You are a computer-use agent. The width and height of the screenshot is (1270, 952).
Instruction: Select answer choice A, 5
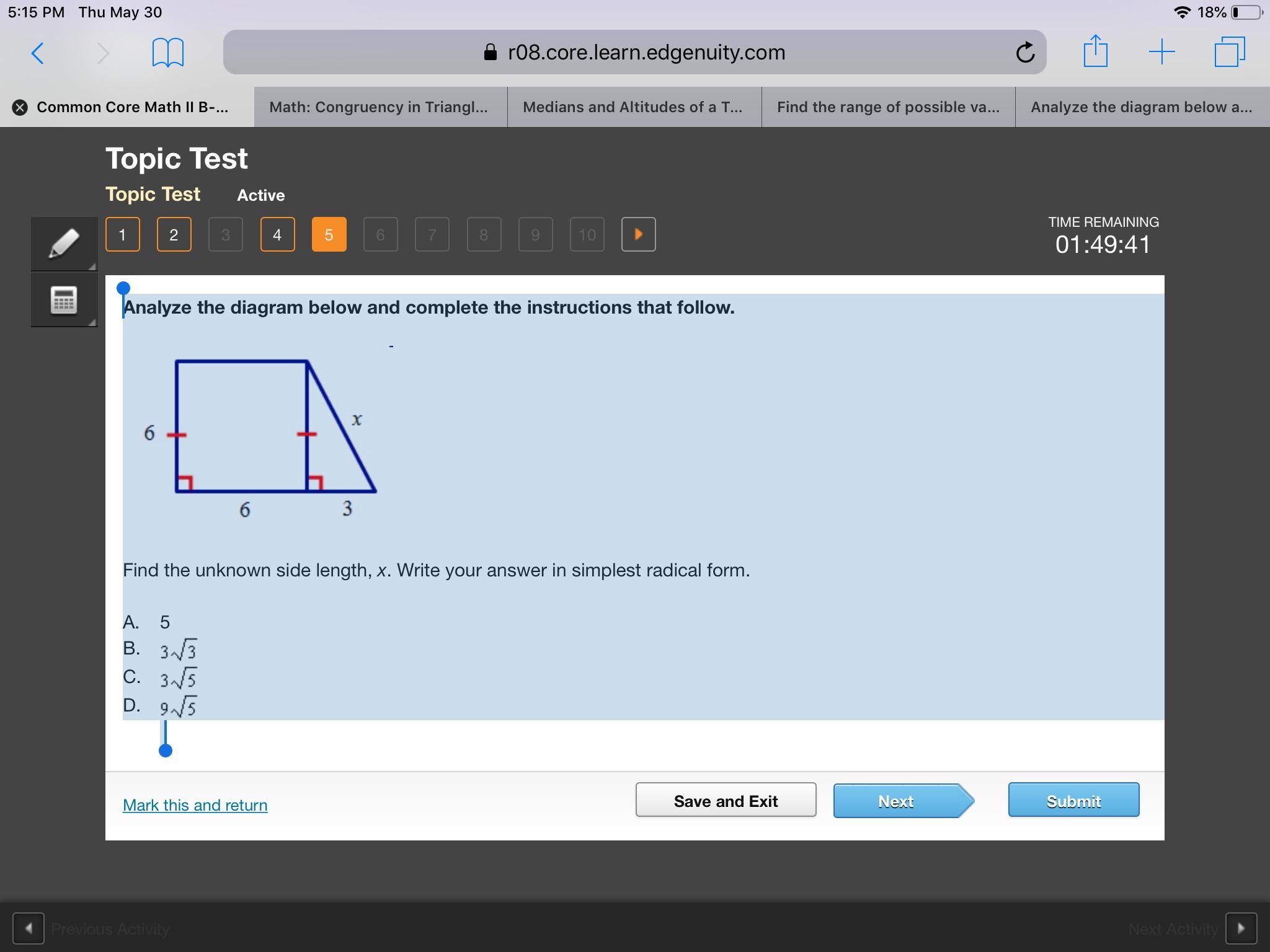164,622
